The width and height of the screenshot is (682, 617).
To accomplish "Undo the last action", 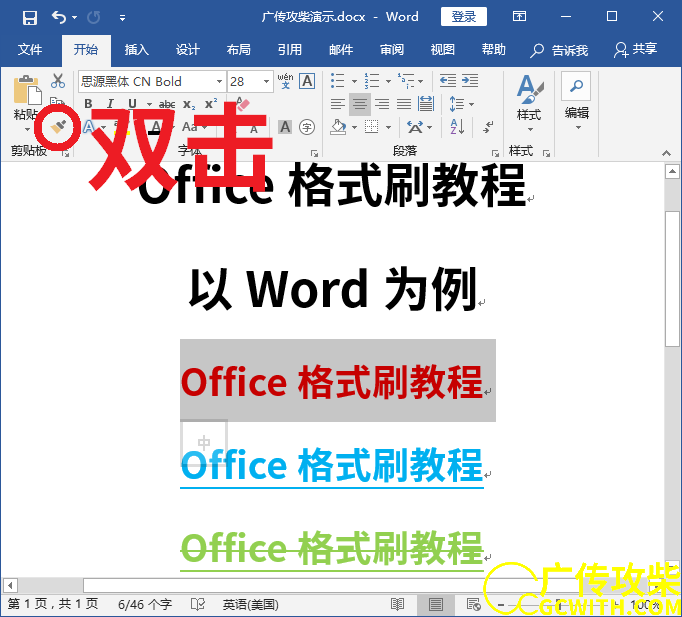I will click(x=59, y=17).
